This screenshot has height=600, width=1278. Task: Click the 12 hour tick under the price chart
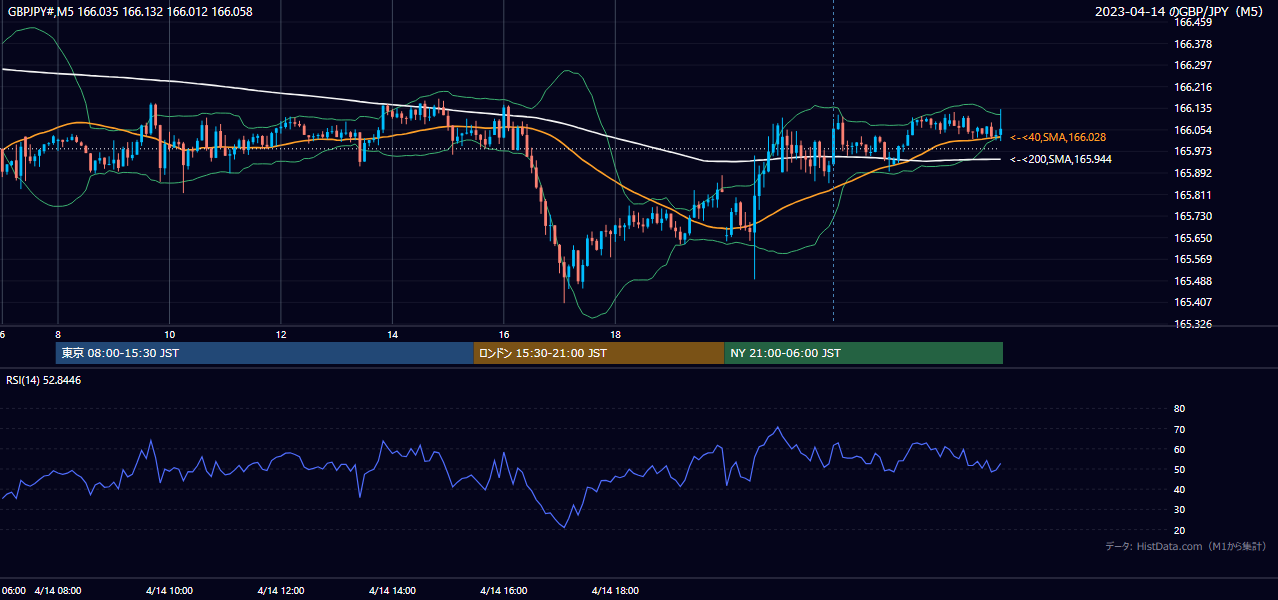click(281, 334)
